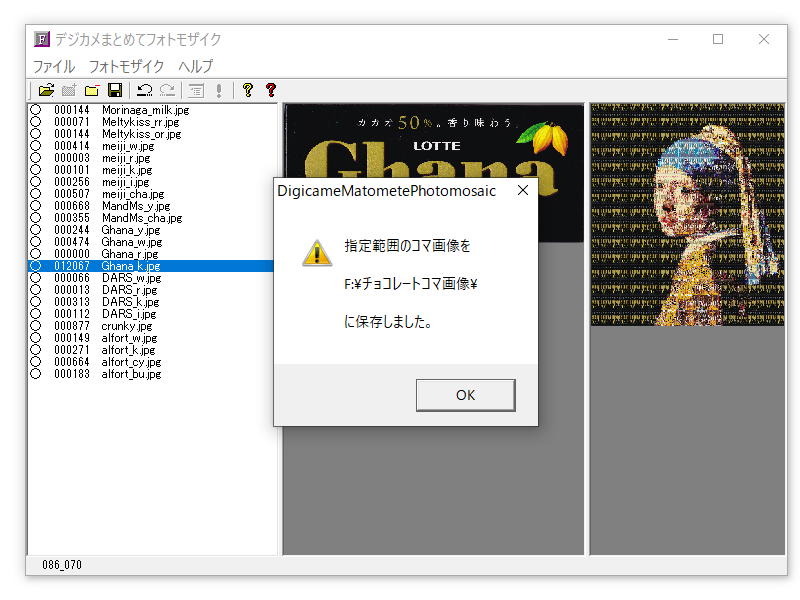Click the circle icon beside meiji_i.jpg
The image size is (800, 600).
coord(36,182)
